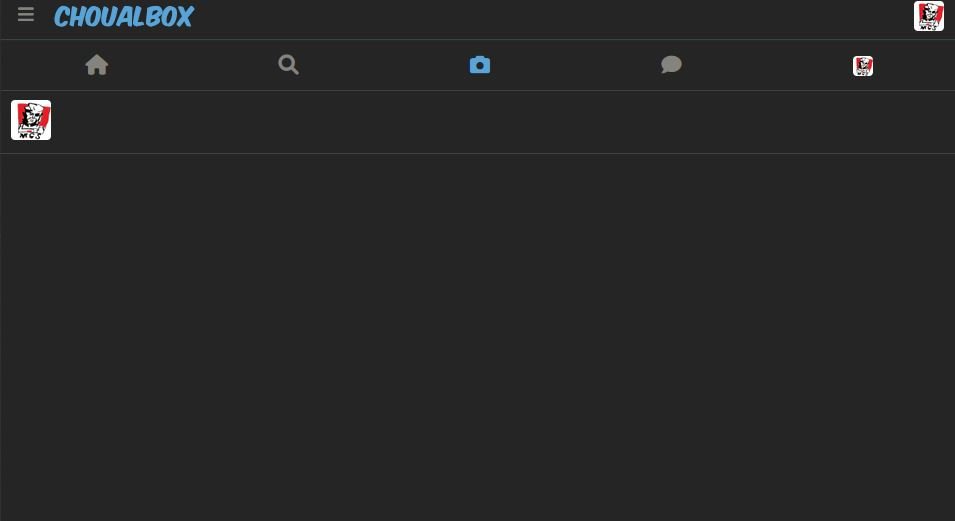Open profile tab with small avatar
This screenshot has height=521, width=955.
pos(862,66)
